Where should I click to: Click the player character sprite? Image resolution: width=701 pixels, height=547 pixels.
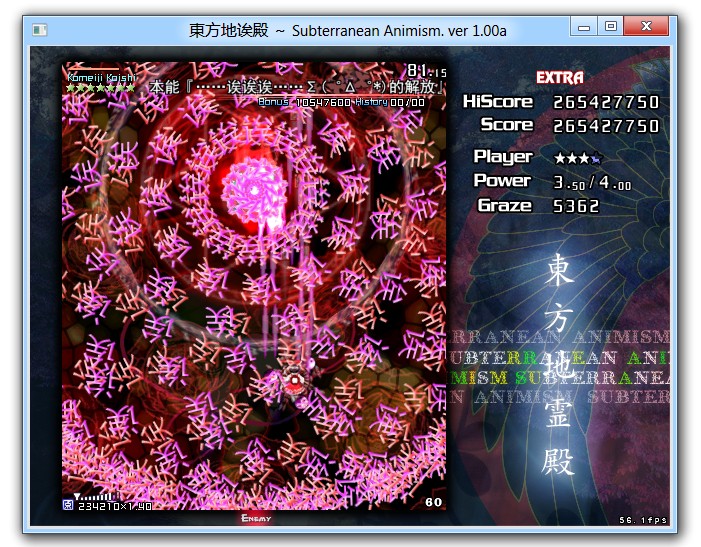click(293, 380)
